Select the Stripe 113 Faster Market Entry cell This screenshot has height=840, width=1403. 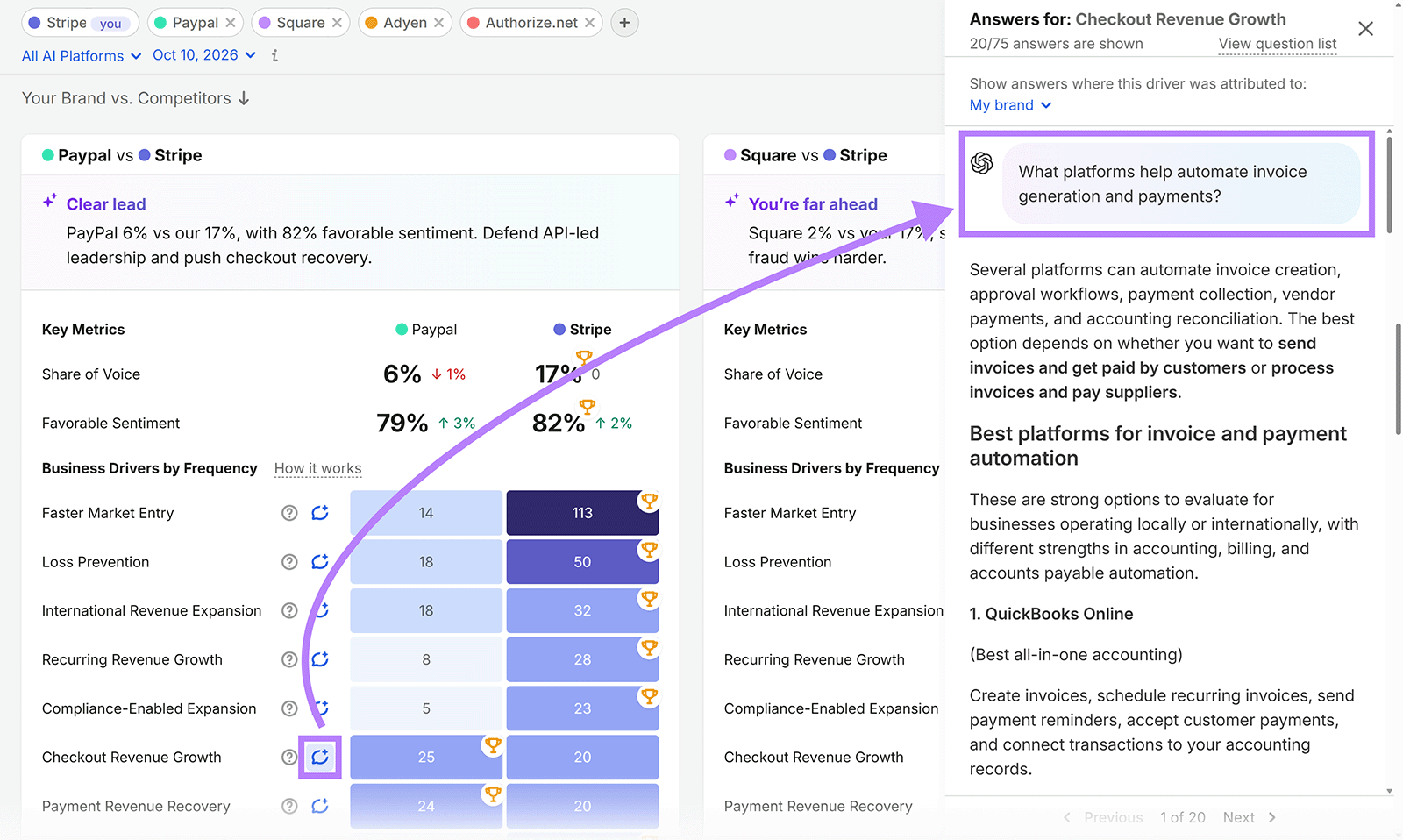point(582,513)
